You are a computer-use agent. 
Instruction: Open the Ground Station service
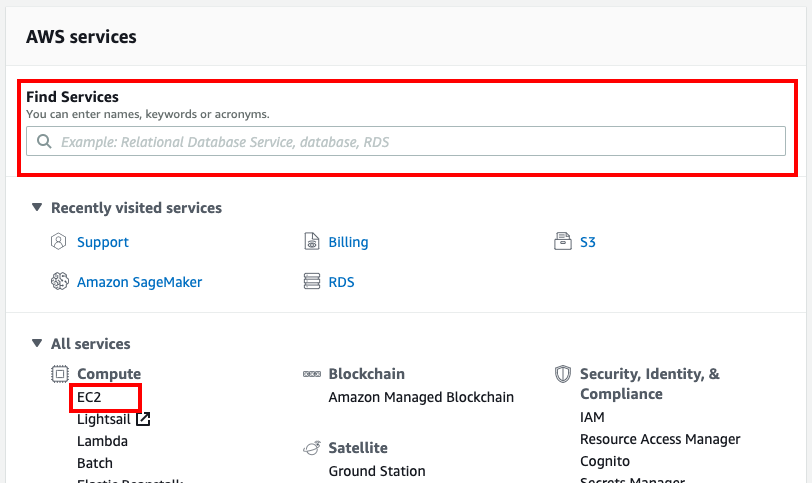(377, 471)
